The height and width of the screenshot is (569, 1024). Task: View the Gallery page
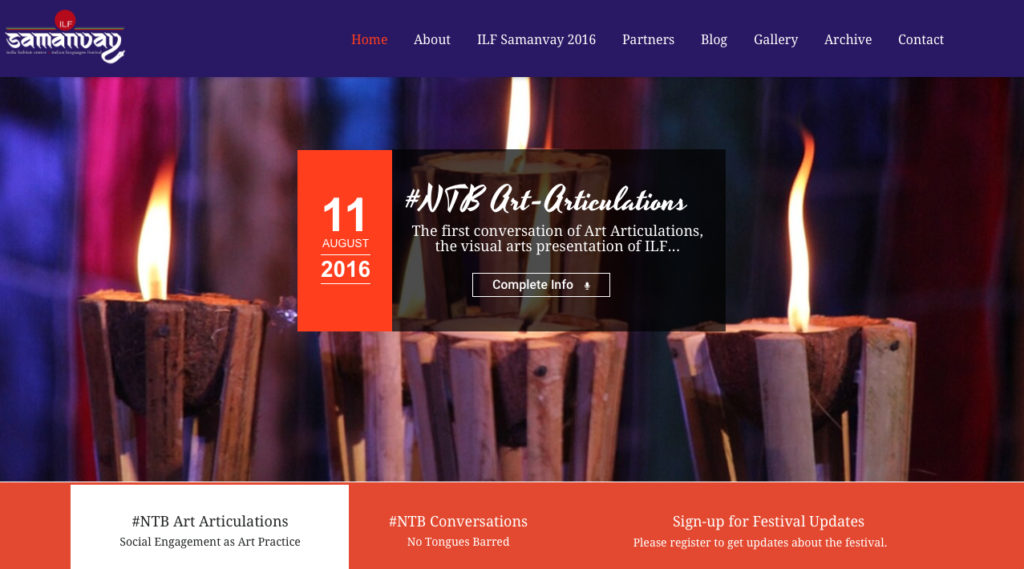point(776,40)
